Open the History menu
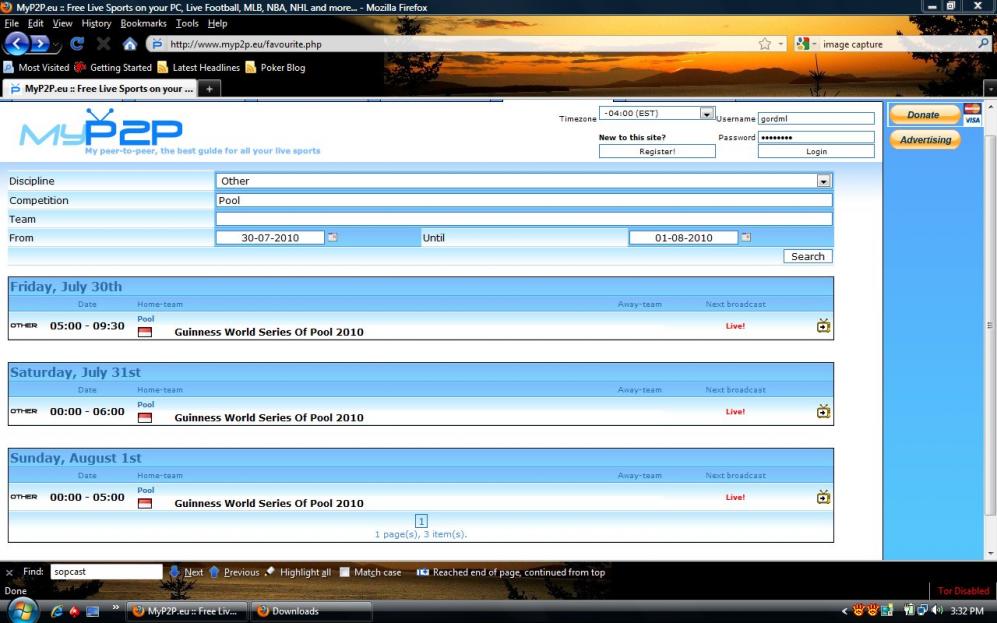Image resolution: width=997 pixels, height=623 pixels. (96, 23)
